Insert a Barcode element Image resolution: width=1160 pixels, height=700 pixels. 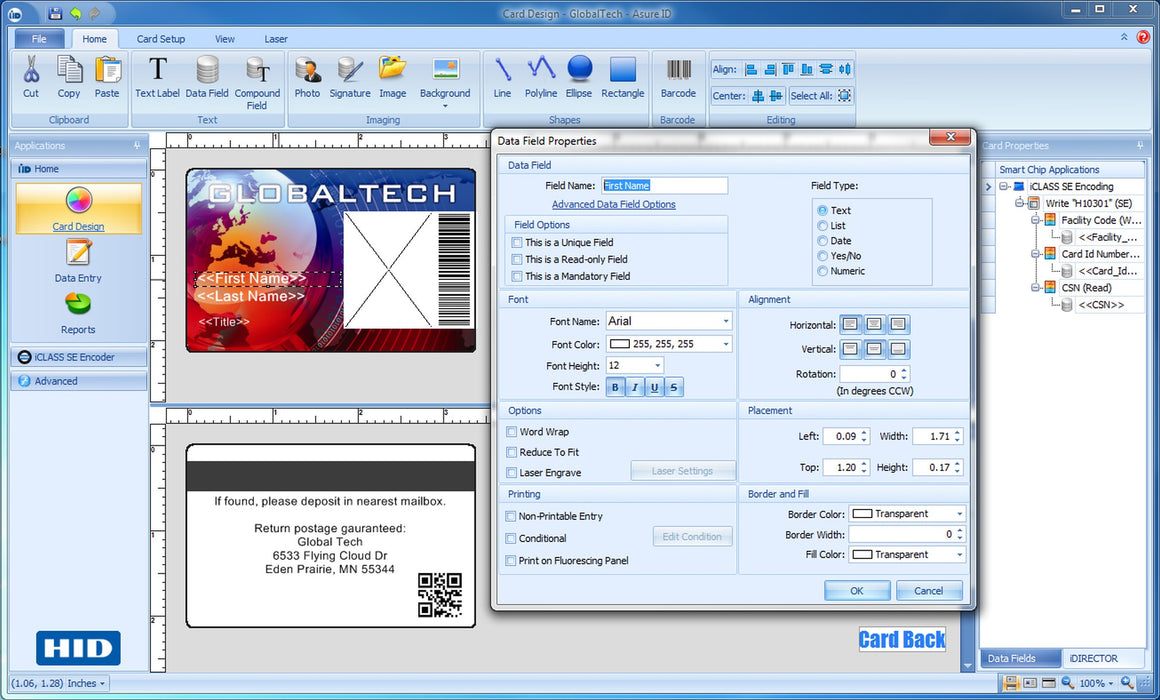678,78
